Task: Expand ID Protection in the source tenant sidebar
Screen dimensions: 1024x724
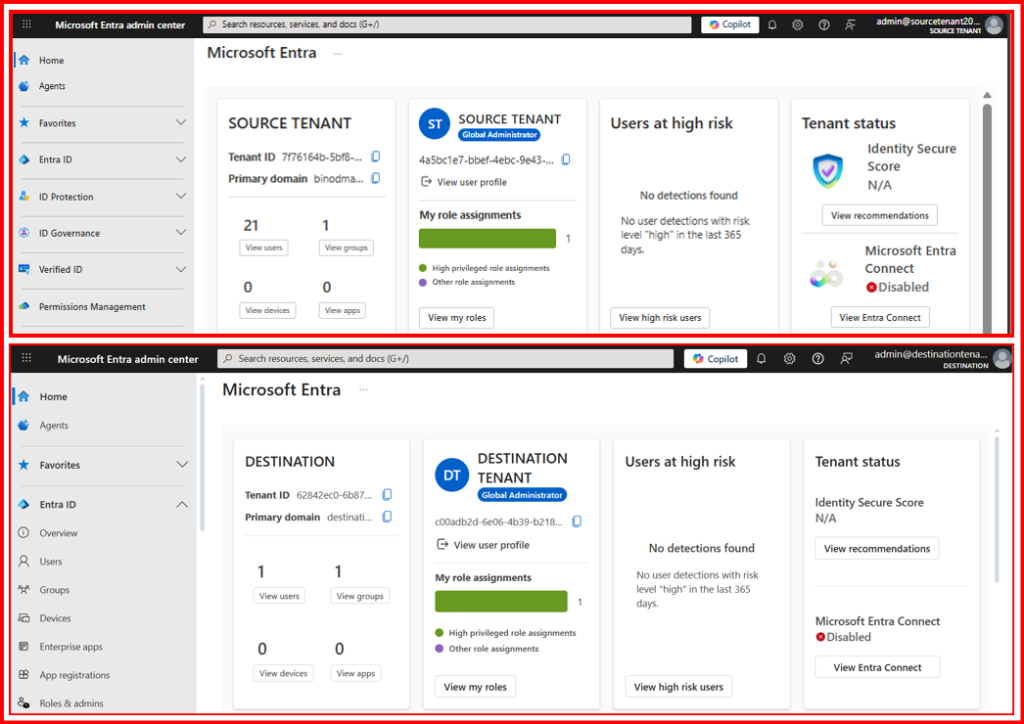Action: (x=180, y=197)
